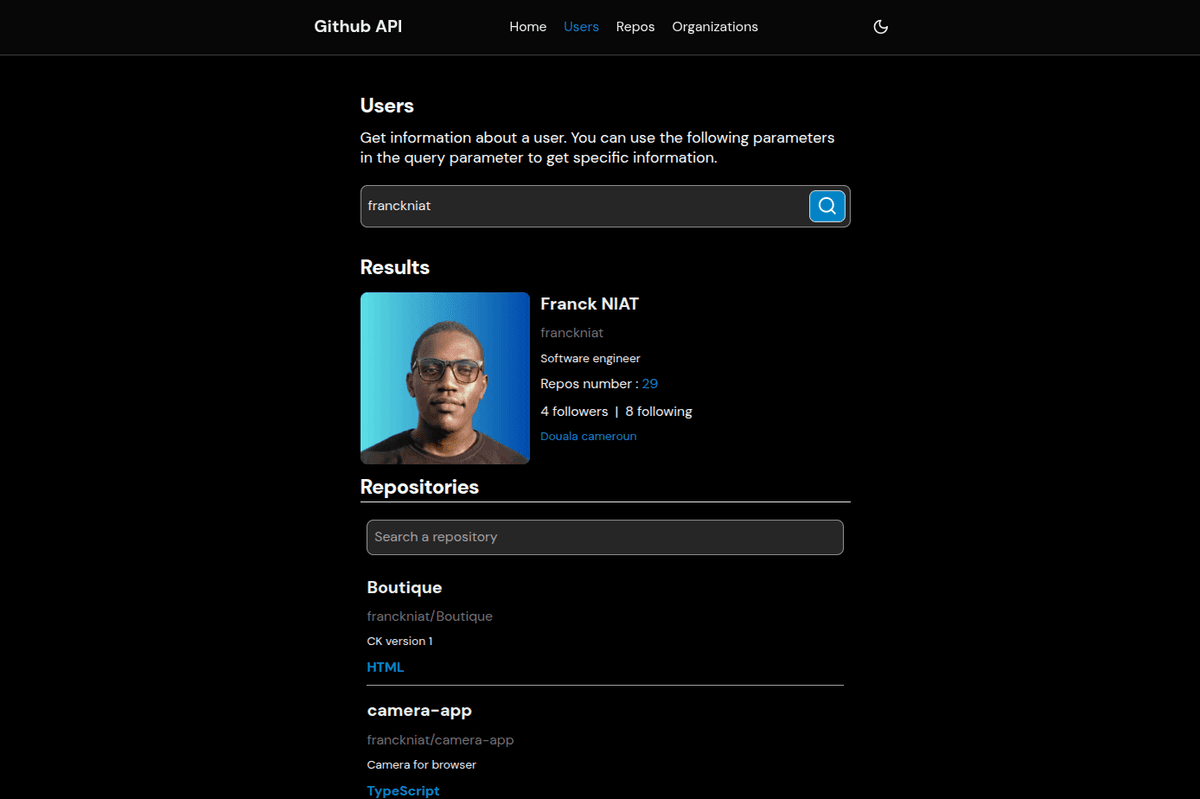Toggle dark mode with the moon icon
The width and height of the screenshot is (1200, 799).
coord(881,27)
